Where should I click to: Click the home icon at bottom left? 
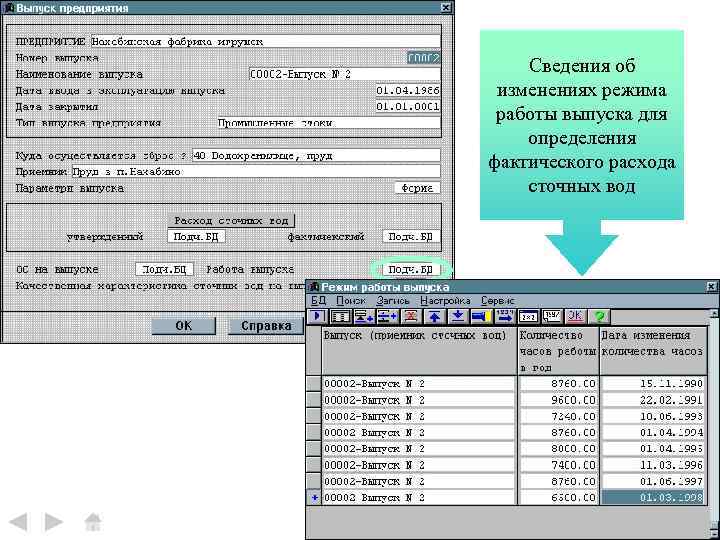click(x=93, y=522)
